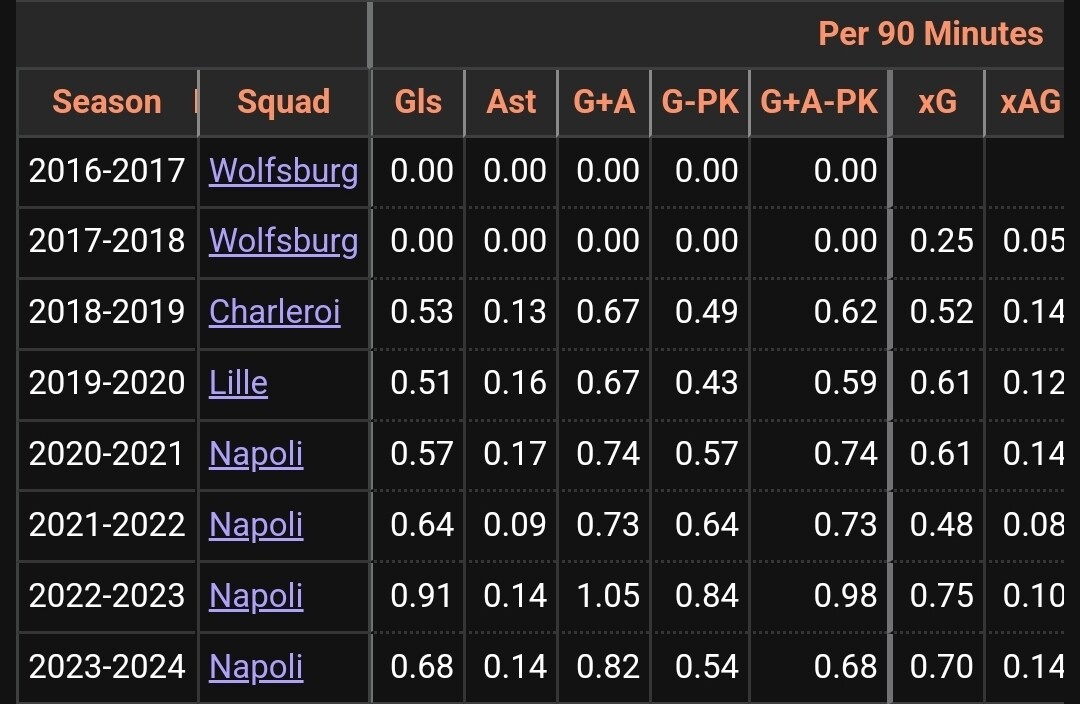This screenshot has width=1080, height=704.
Task: Open Wolfsburg link in 2017-2018 row
Action: [x=283, y=241]
